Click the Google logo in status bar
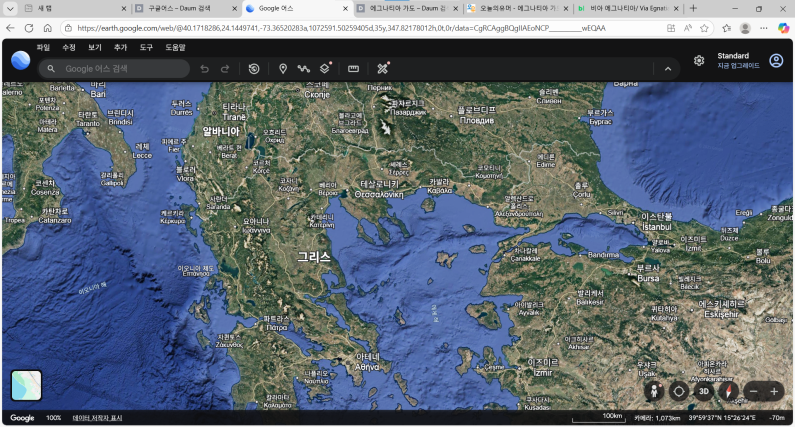 22,418
